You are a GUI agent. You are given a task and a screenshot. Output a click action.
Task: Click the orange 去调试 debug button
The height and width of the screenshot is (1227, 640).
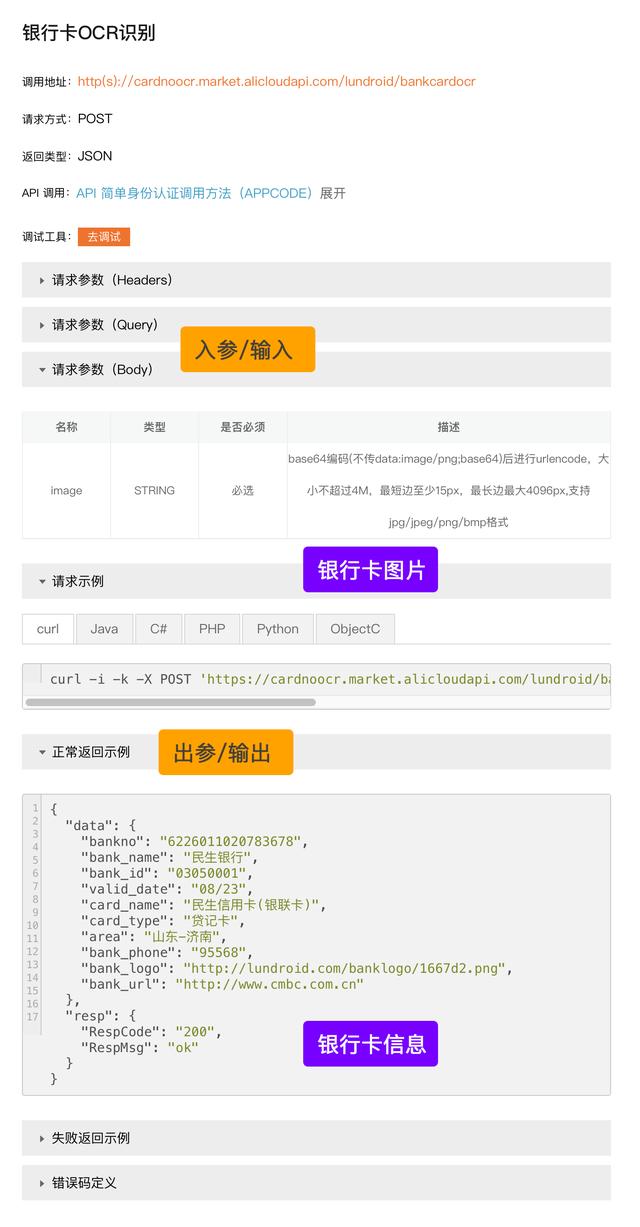pyautogui.click(x=104, y=237)
